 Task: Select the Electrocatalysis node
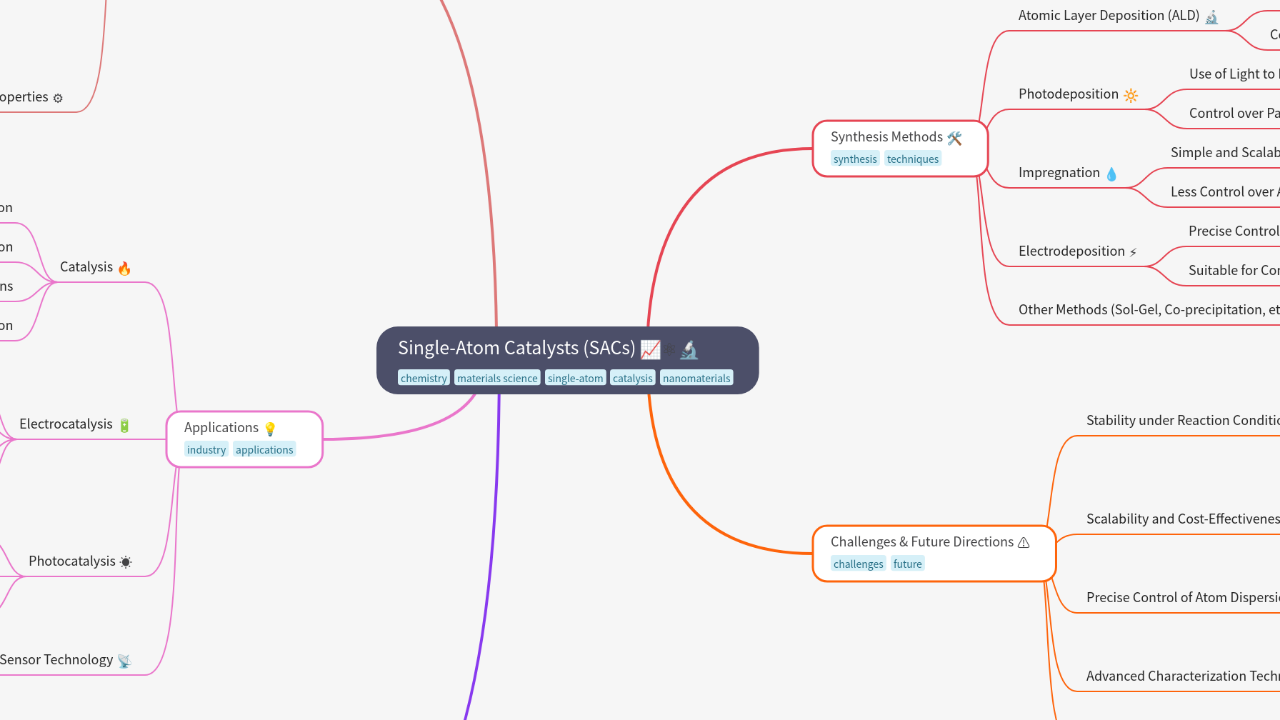76,424
